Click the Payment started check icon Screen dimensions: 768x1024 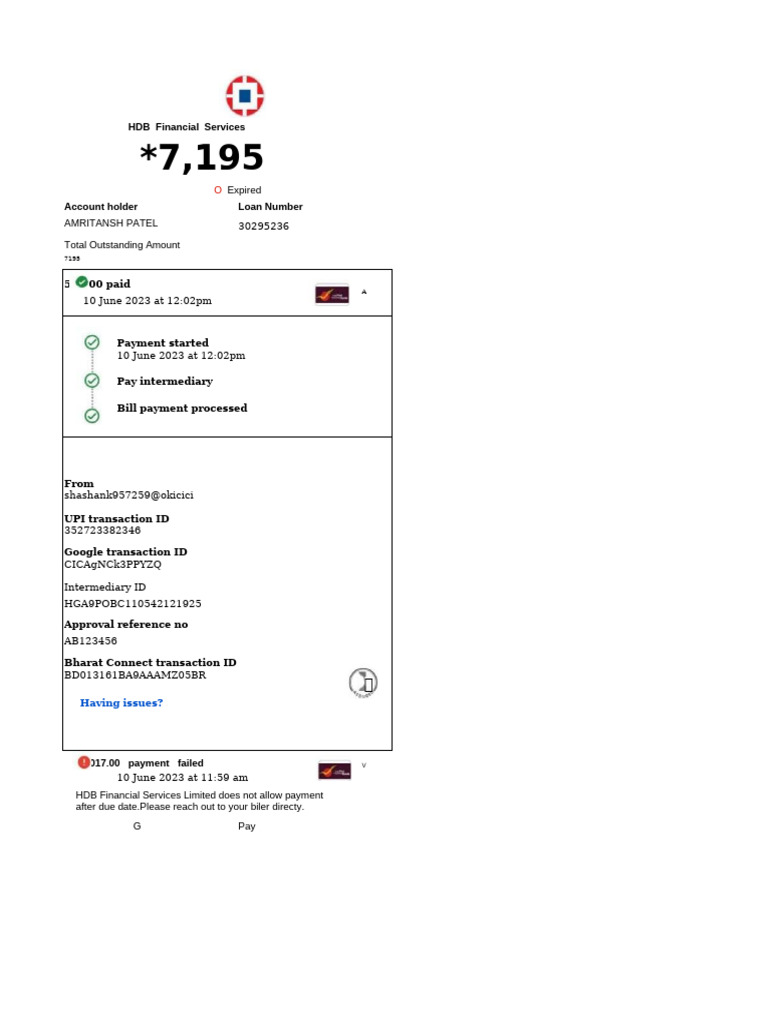click(x=92, y=342)
